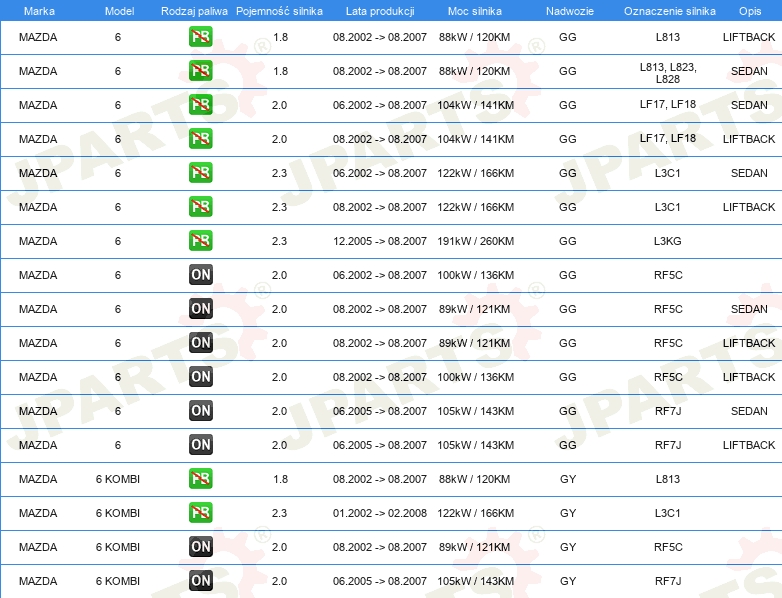
Task: Click the date range 12.2005 -> 08.2007
Action: pos(380,241)
